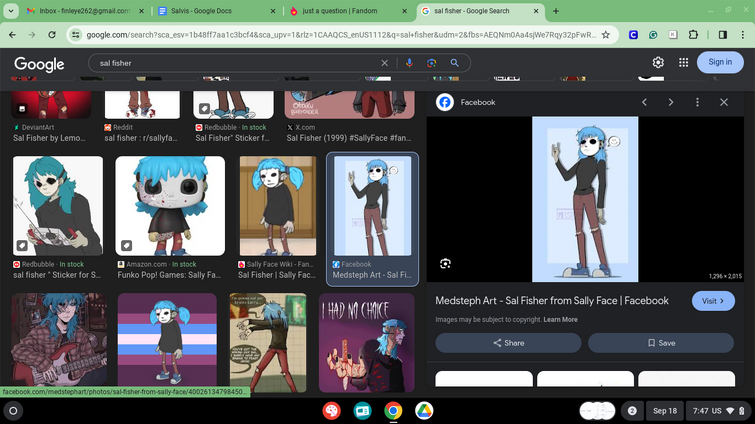This screenshot has height=424, width=755.
Task: Select the Funko Pop Sally Face thumbnail
Action: (170, 206)
